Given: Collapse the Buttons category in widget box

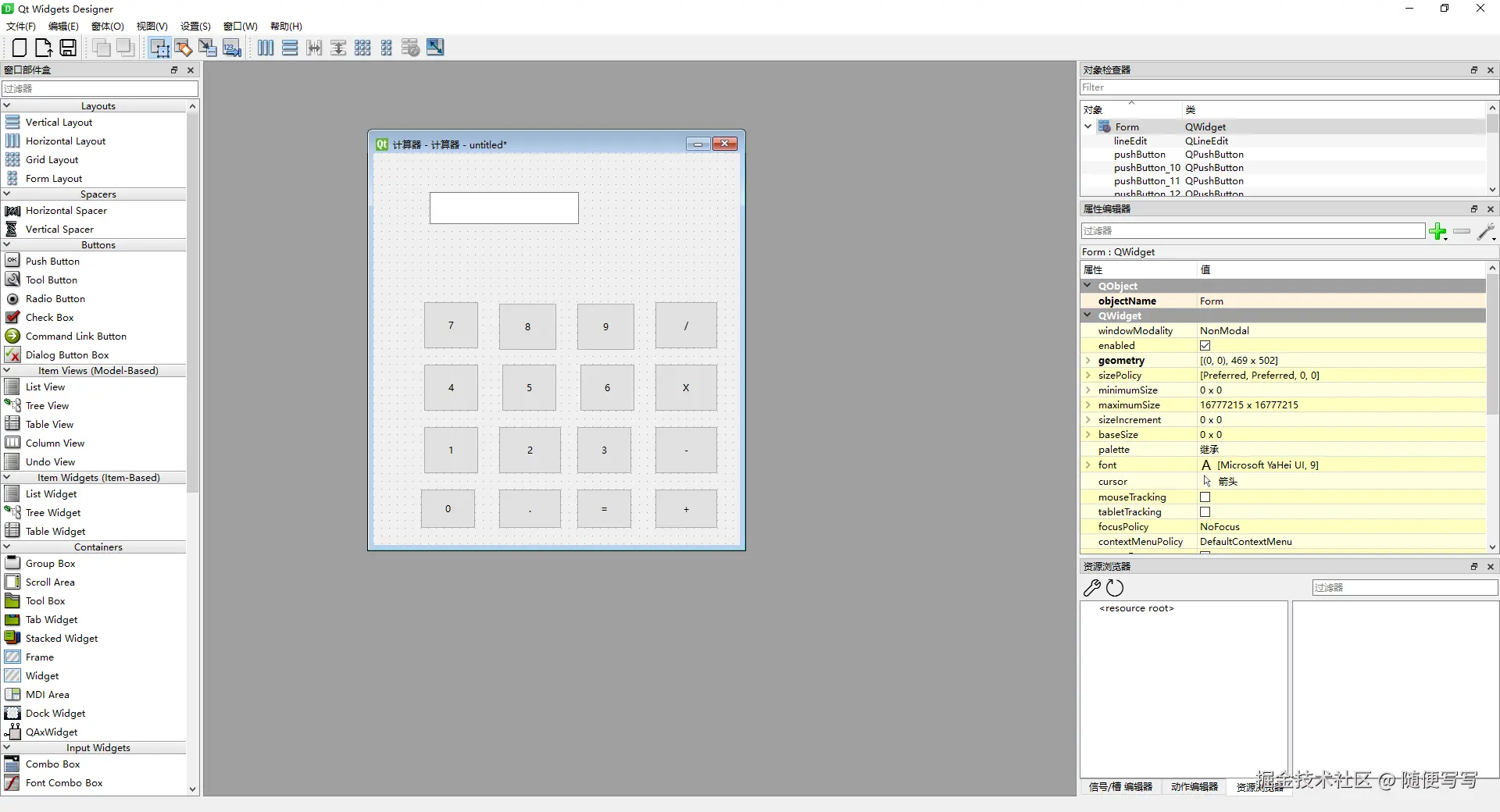Looking at the screenshot, I should pyautogui.click(x=7, y=244).
